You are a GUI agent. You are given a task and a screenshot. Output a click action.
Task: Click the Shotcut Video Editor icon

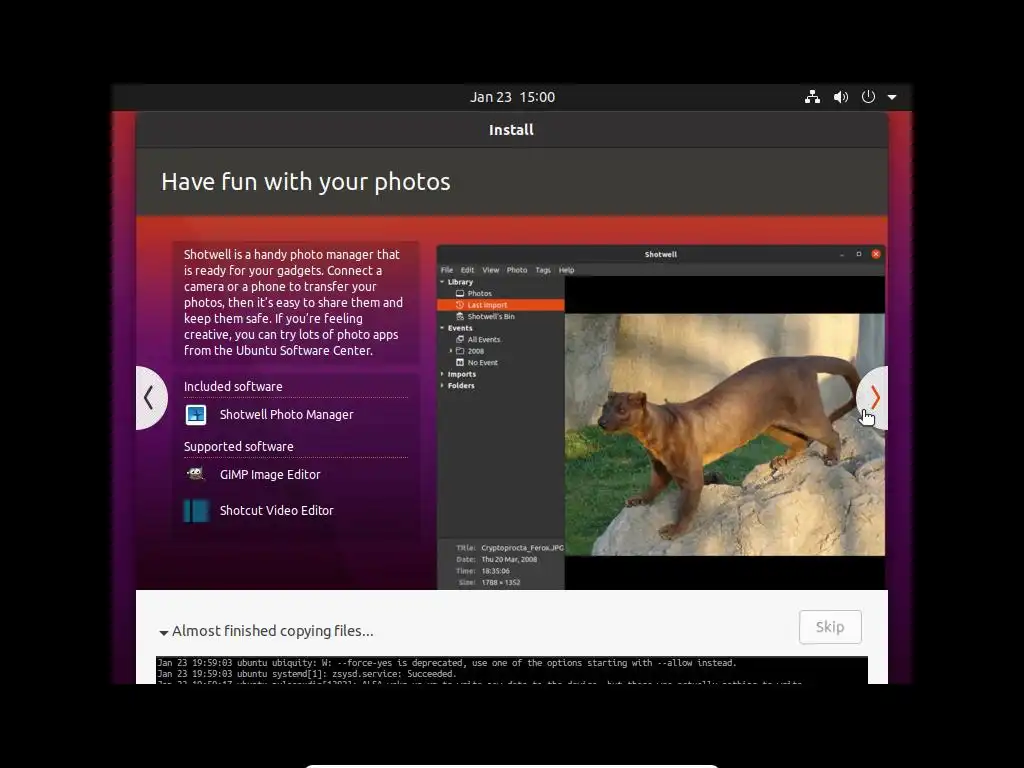(196, 511)
